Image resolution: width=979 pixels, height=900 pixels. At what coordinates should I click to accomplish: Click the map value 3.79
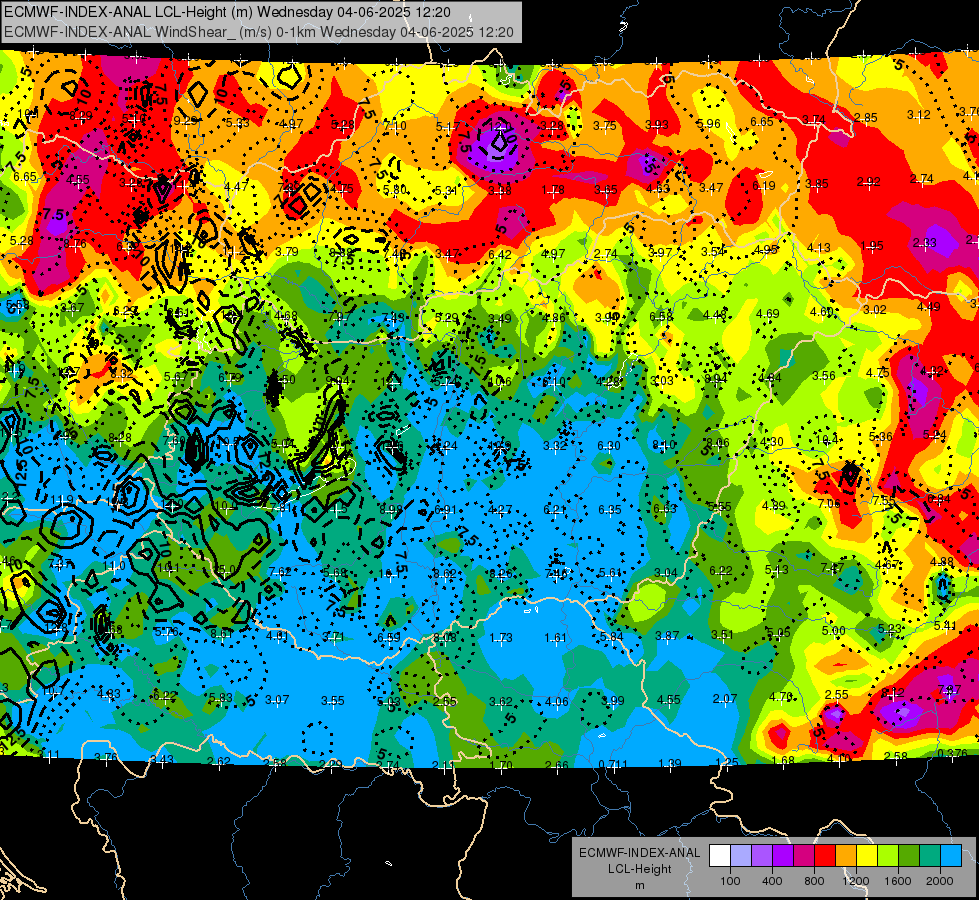[x=287, y=252]
